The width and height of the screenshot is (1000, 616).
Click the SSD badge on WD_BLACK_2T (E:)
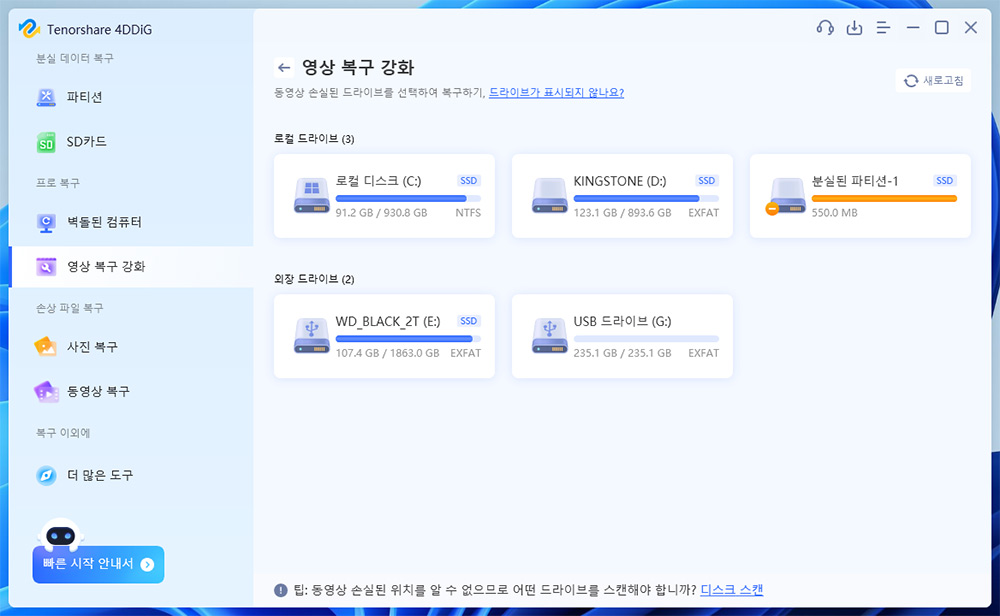pos(469,321)
